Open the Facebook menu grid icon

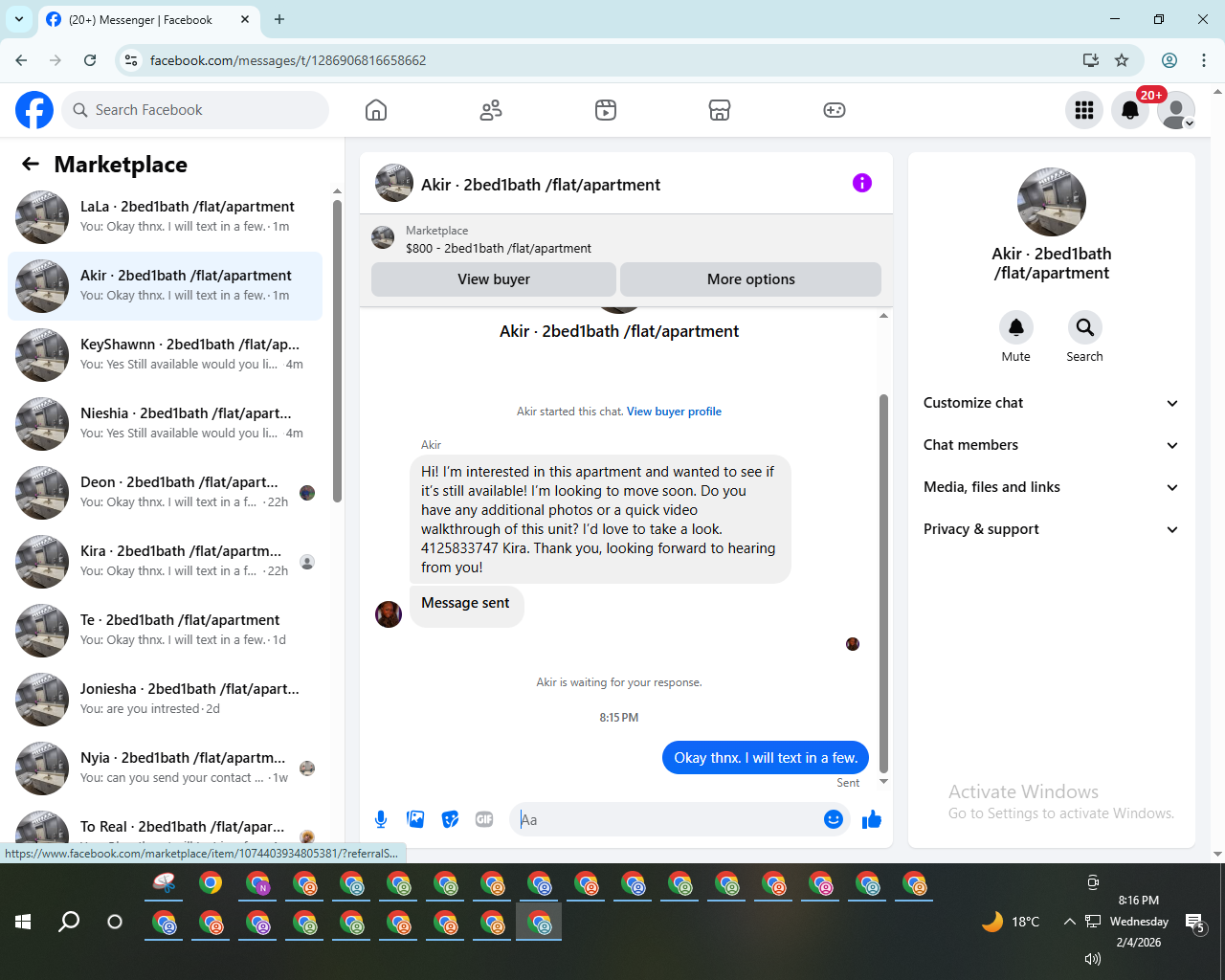1084,110
